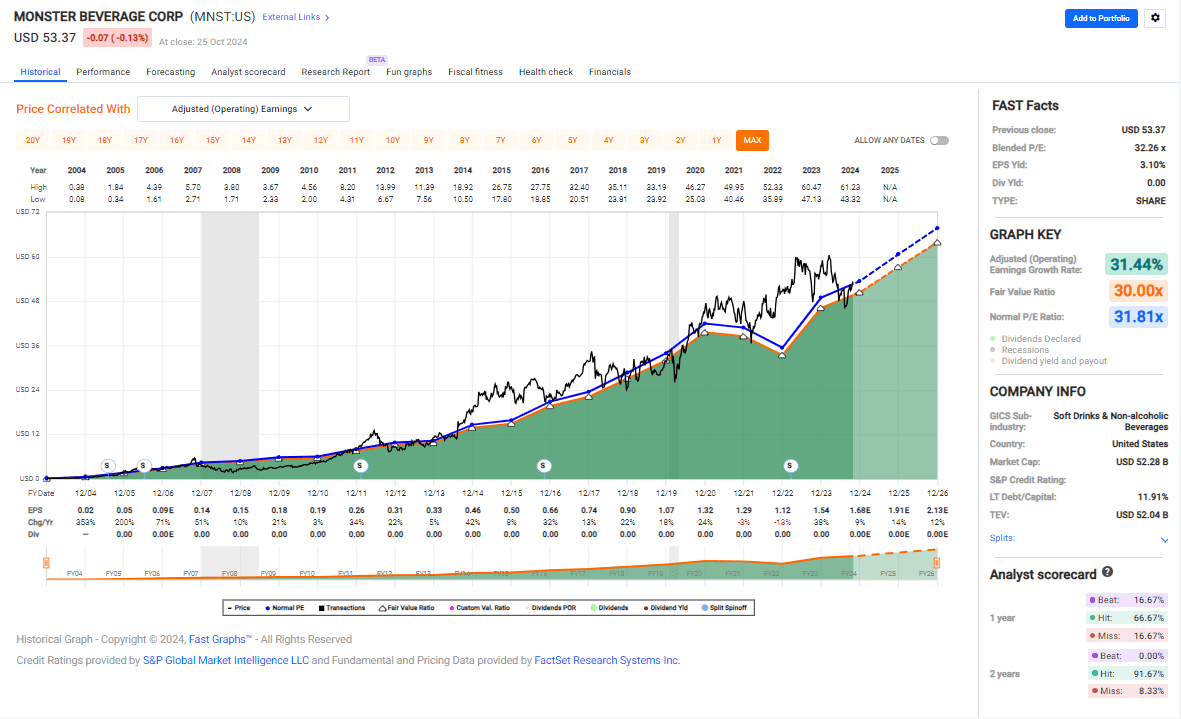Screen dimensions: 1181x719
Task: Click the Add to Portfolio button
Action: tap(1101, 18)
